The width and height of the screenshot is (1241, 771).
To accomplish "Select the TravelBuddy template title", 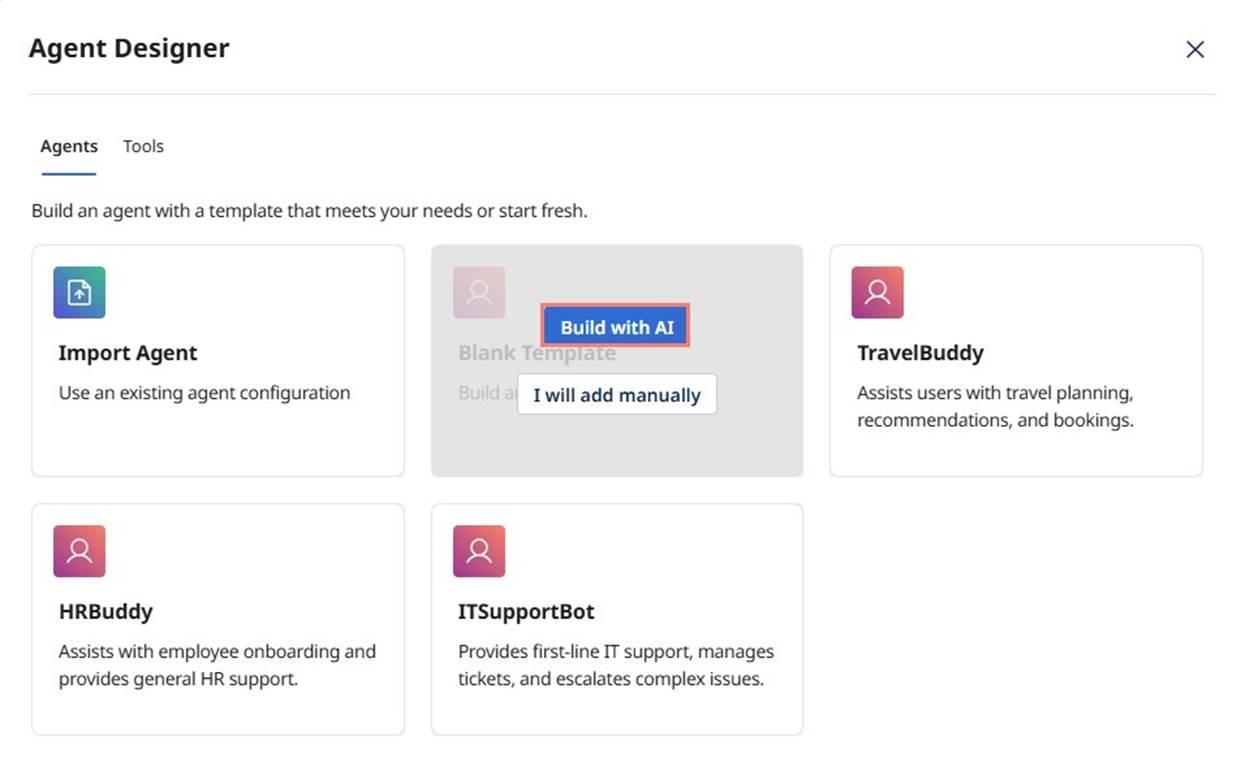I will (x=920, y=353).
